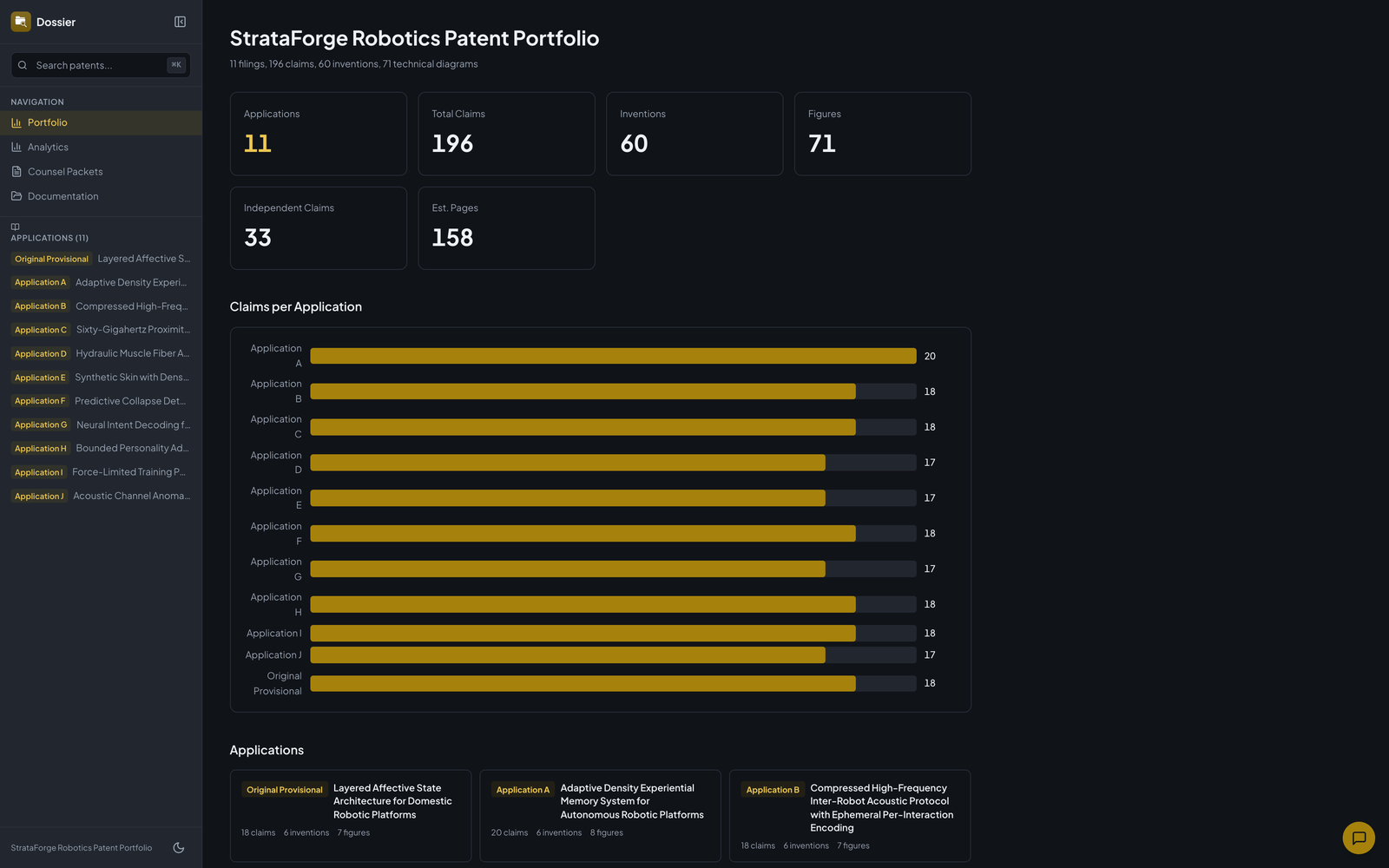This screenshot has height=868, width=1389.
Task: Click the Portfolio chart icon
Action: [x=16, y=122]
